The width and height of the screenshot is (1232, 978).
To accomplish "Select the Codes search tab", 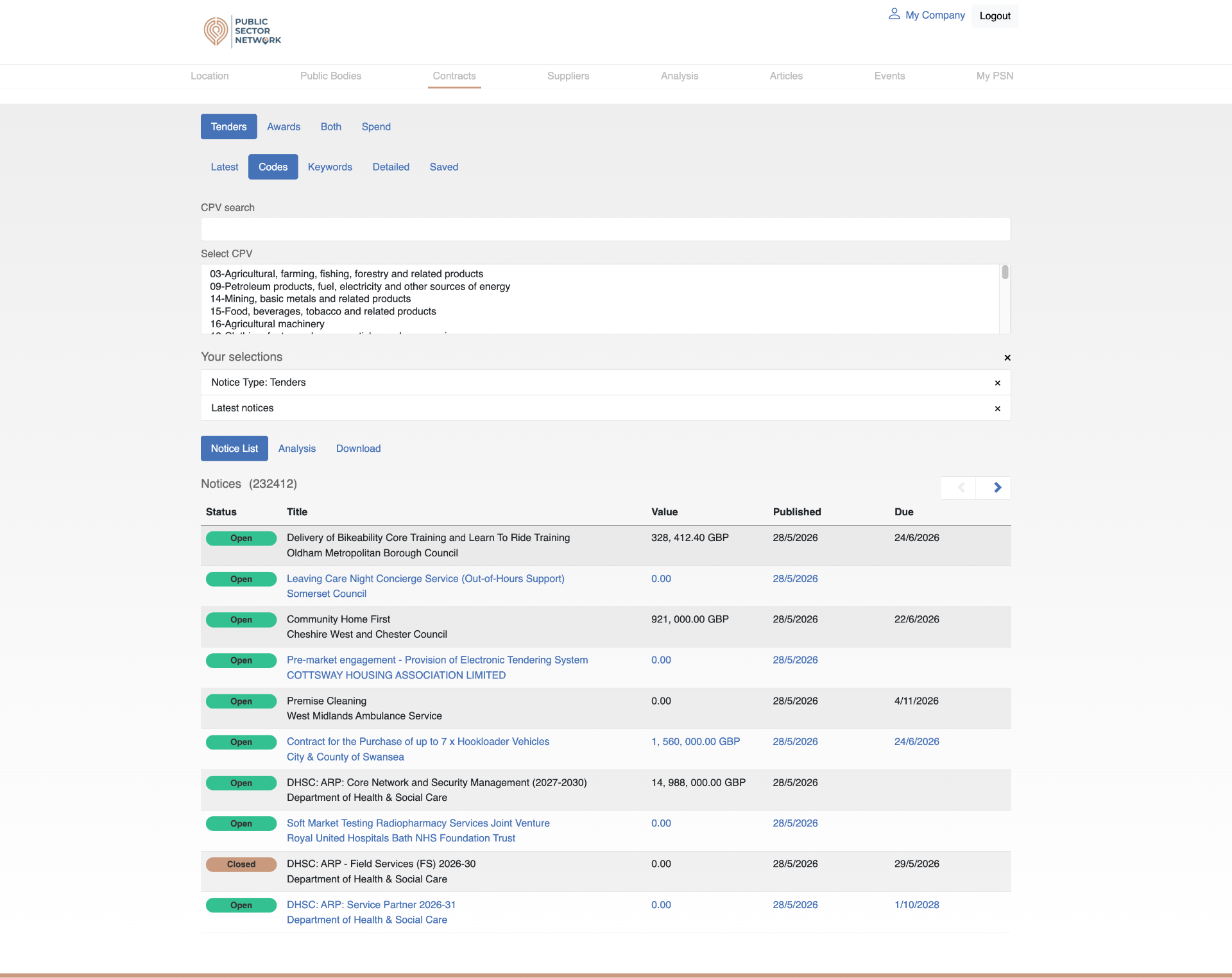I will (x=273, y=167).
